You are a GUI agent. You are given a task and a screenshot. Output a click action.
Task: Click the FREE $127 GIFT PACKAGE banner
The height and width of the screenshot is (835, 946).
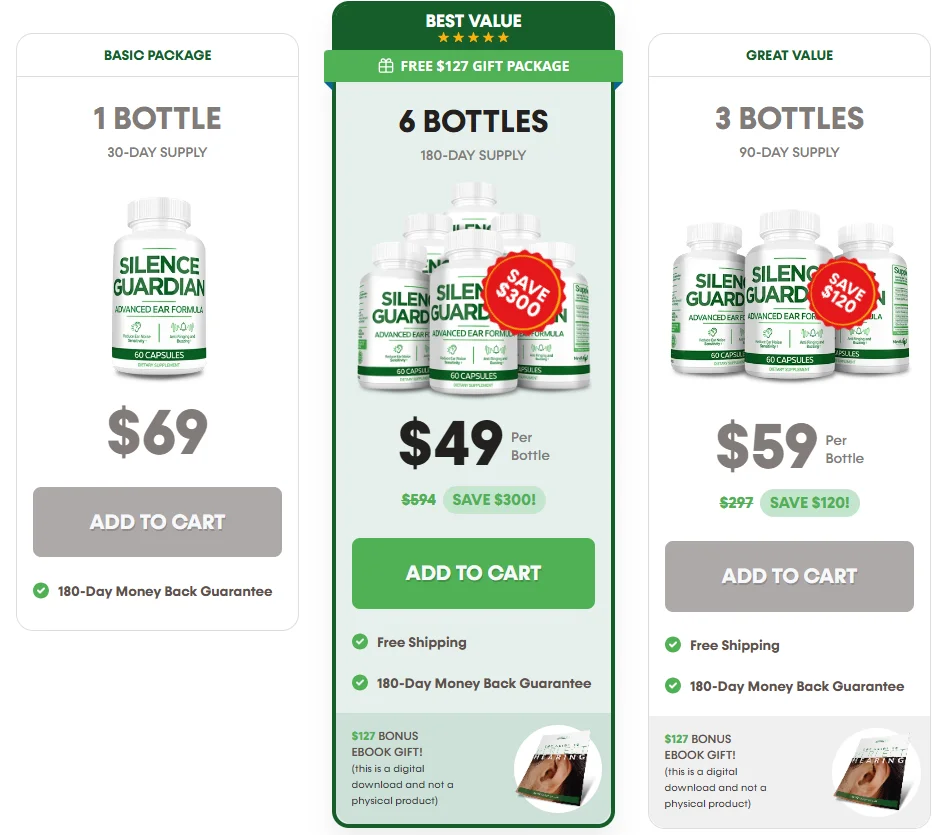474,66
